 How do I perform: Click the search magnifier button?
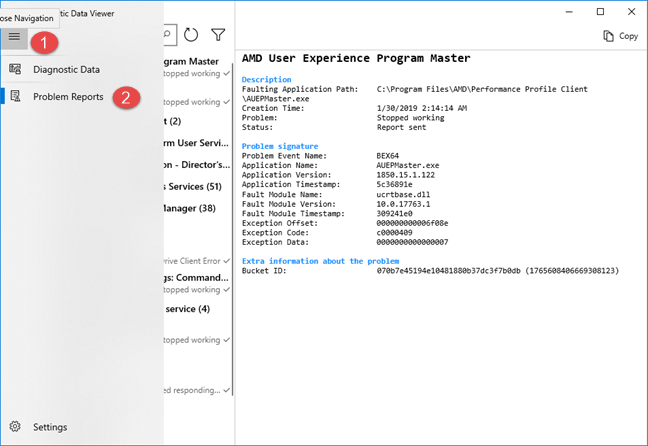pyautogui.click(x=170, y=35)
